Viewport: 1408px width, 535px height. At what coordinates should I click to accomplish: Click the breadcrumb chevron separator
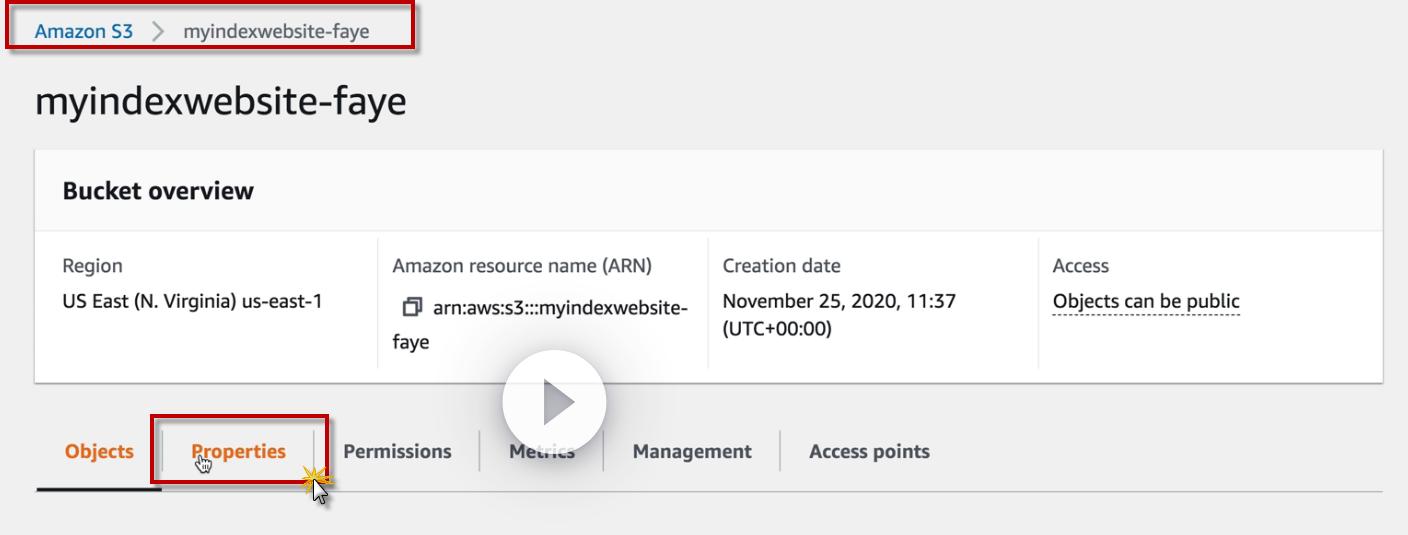coord(158,31)
